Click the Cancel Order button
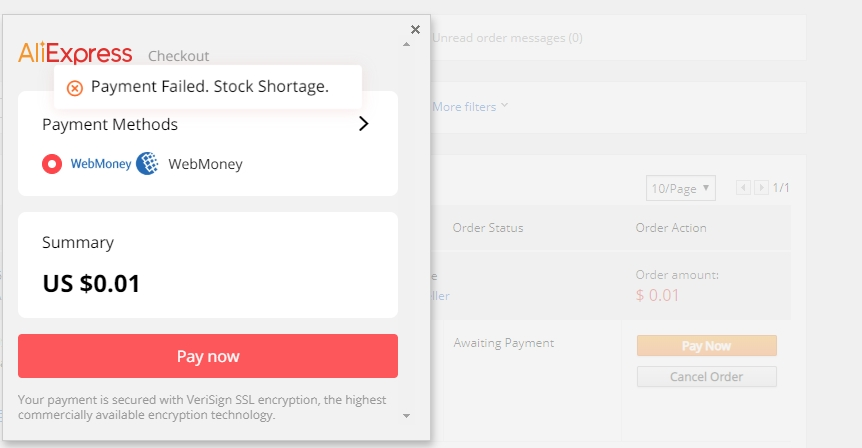Screen dimensions: 862x448 tap(707, 377)
